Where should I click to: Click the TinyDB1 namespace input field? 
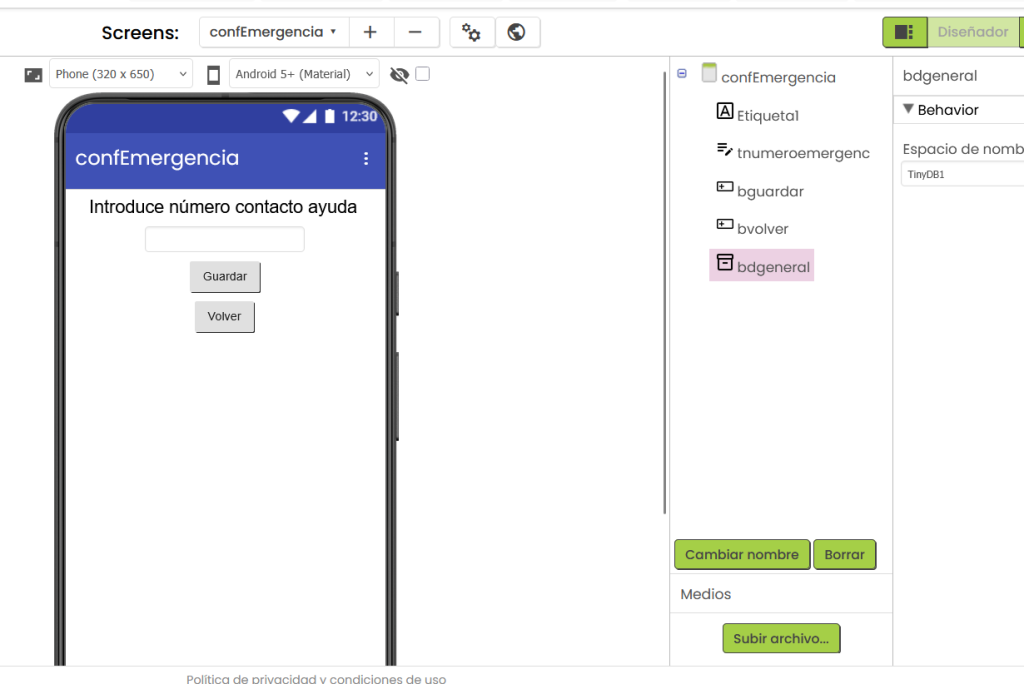pos(960,174)
